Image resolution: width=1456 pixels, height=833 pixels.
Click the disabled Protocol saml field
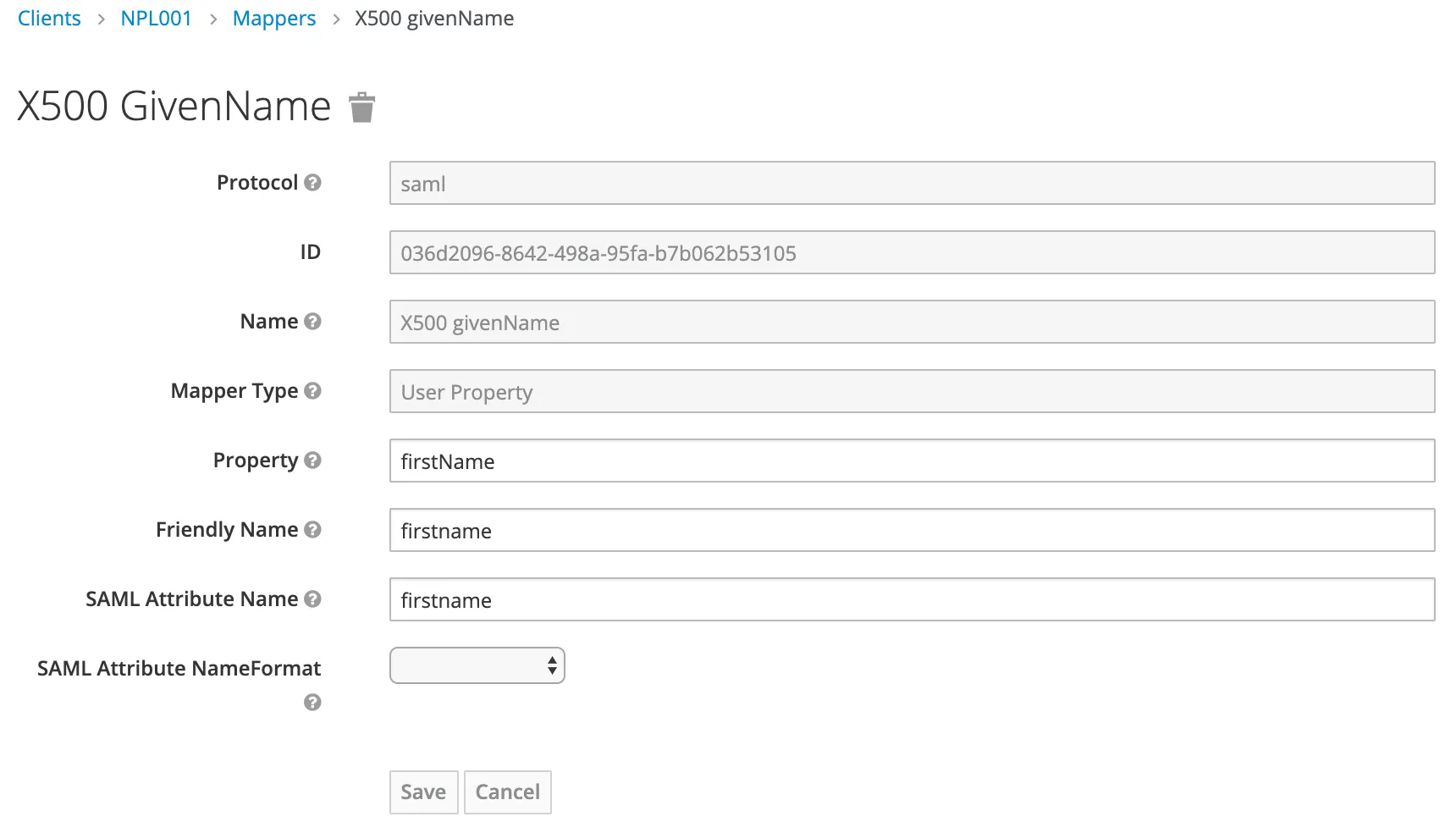pyautogui.click(x=912, y=184)
